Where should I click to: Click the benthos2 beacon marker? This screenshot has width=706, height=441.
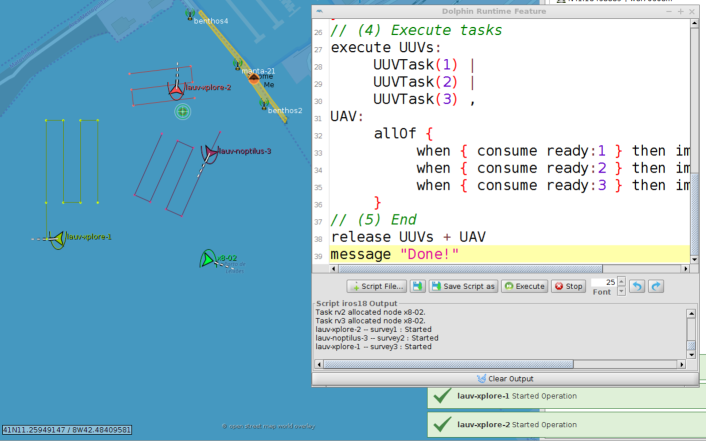(x=264, y=102)
